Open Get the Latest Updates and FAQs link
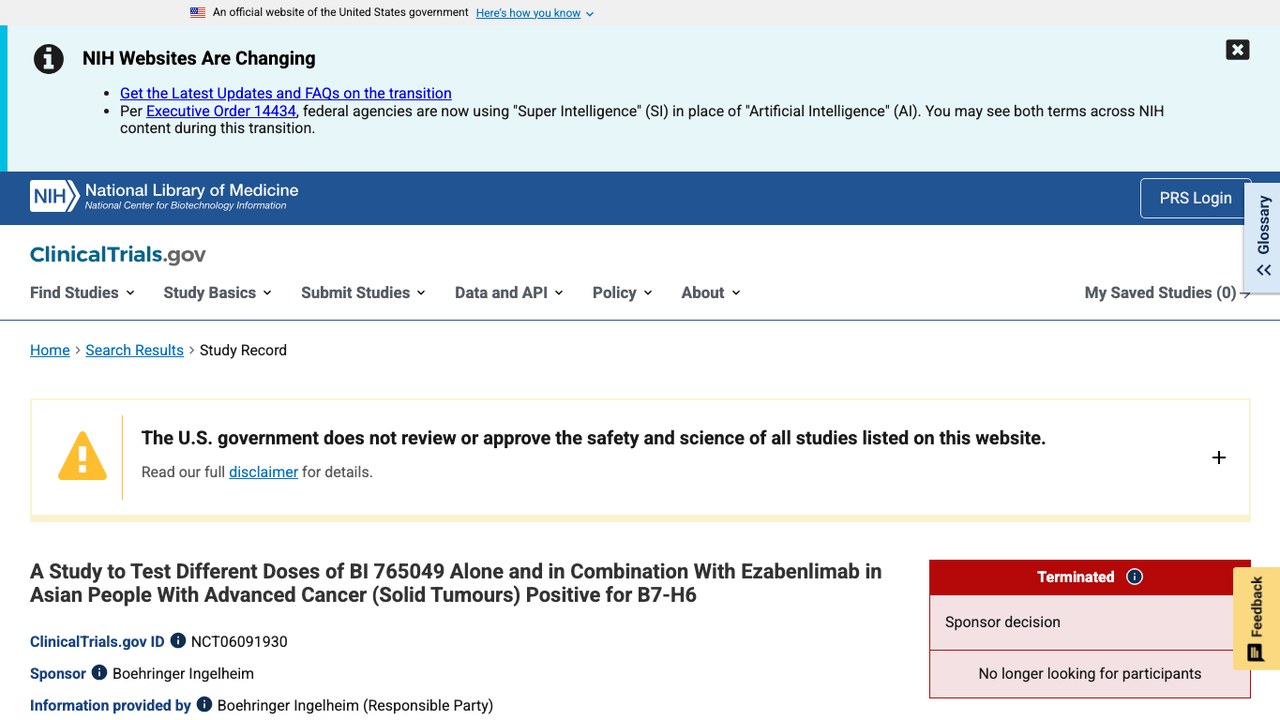 tap(286, 93)
